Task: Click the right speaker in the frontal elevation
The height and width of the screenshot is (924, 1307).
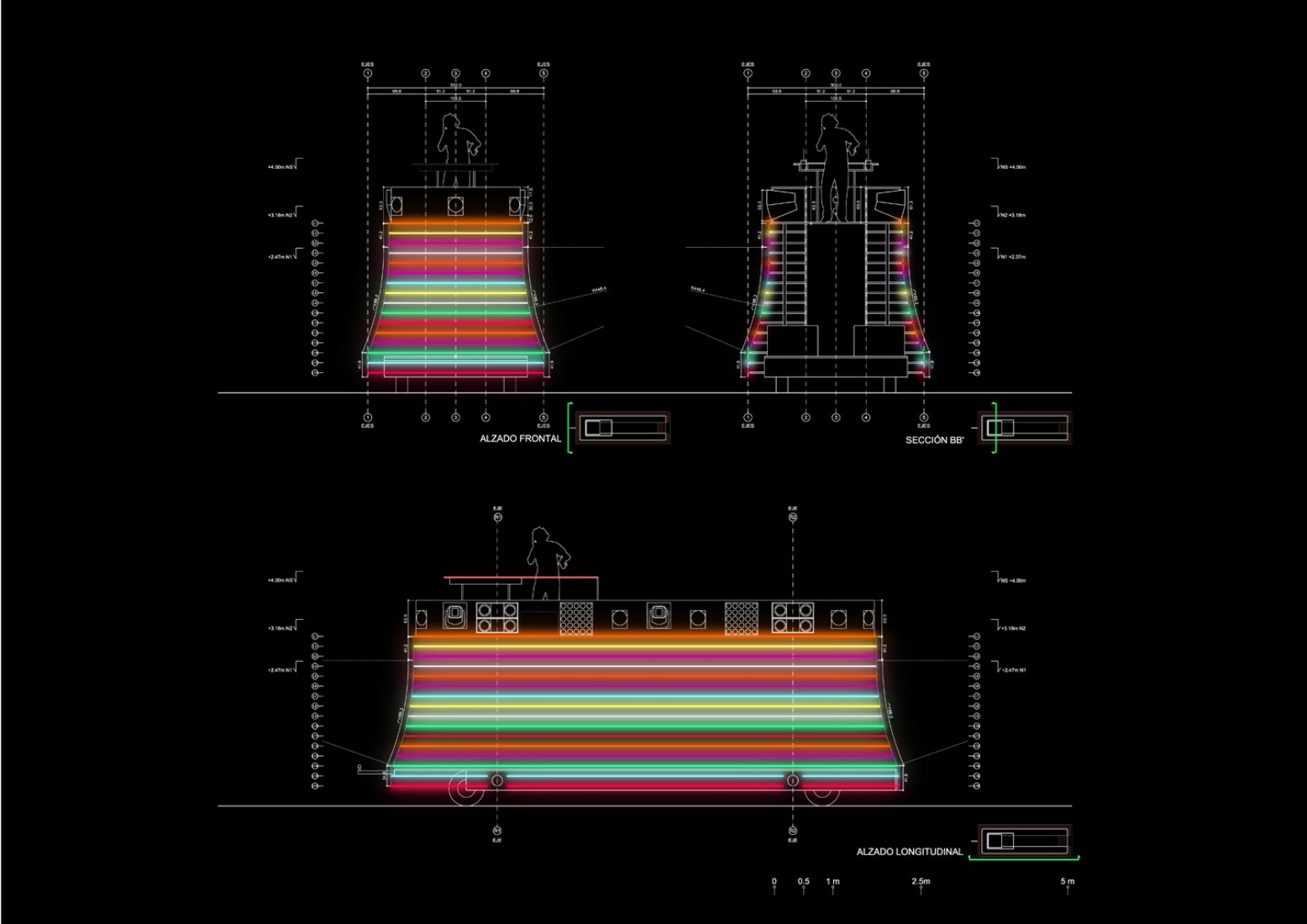Action: pyautogui.click(x=514, y=205)
